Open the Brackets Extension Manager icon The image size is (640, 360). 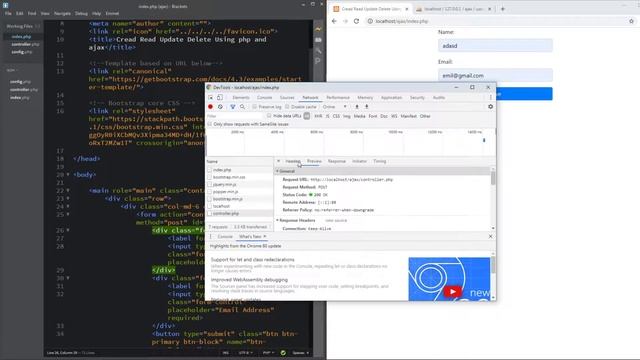(x=318, y=40)
